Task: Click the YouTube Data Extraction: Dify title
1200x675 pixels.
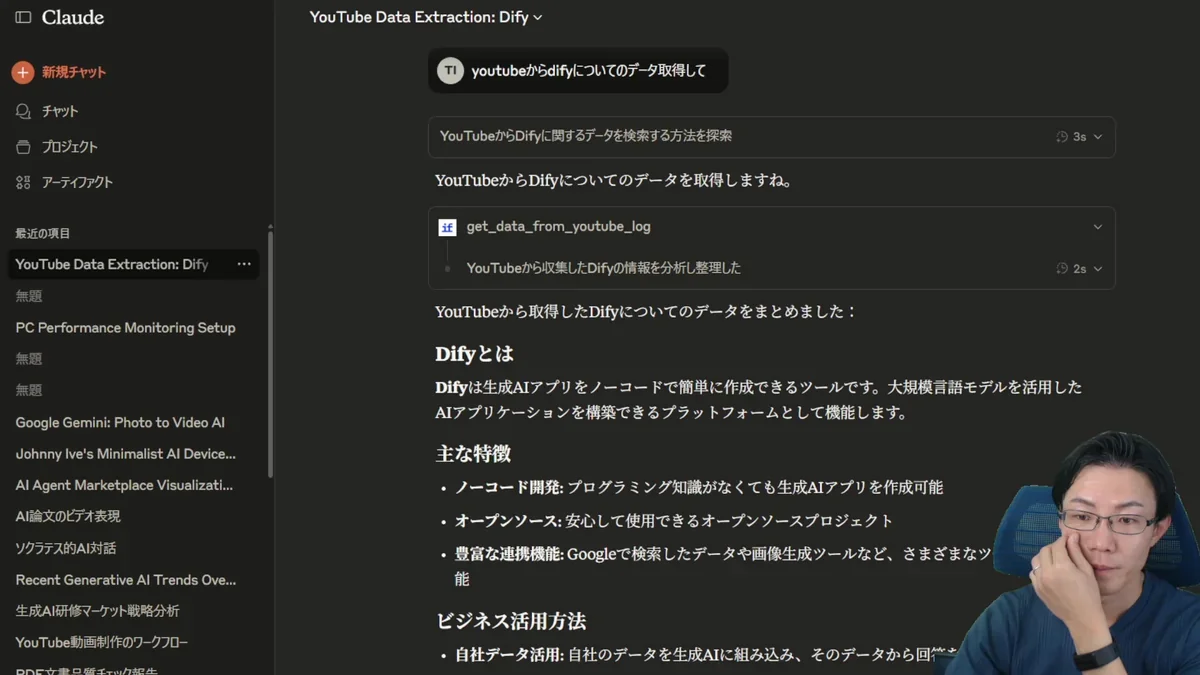Action: pos(419,17)
